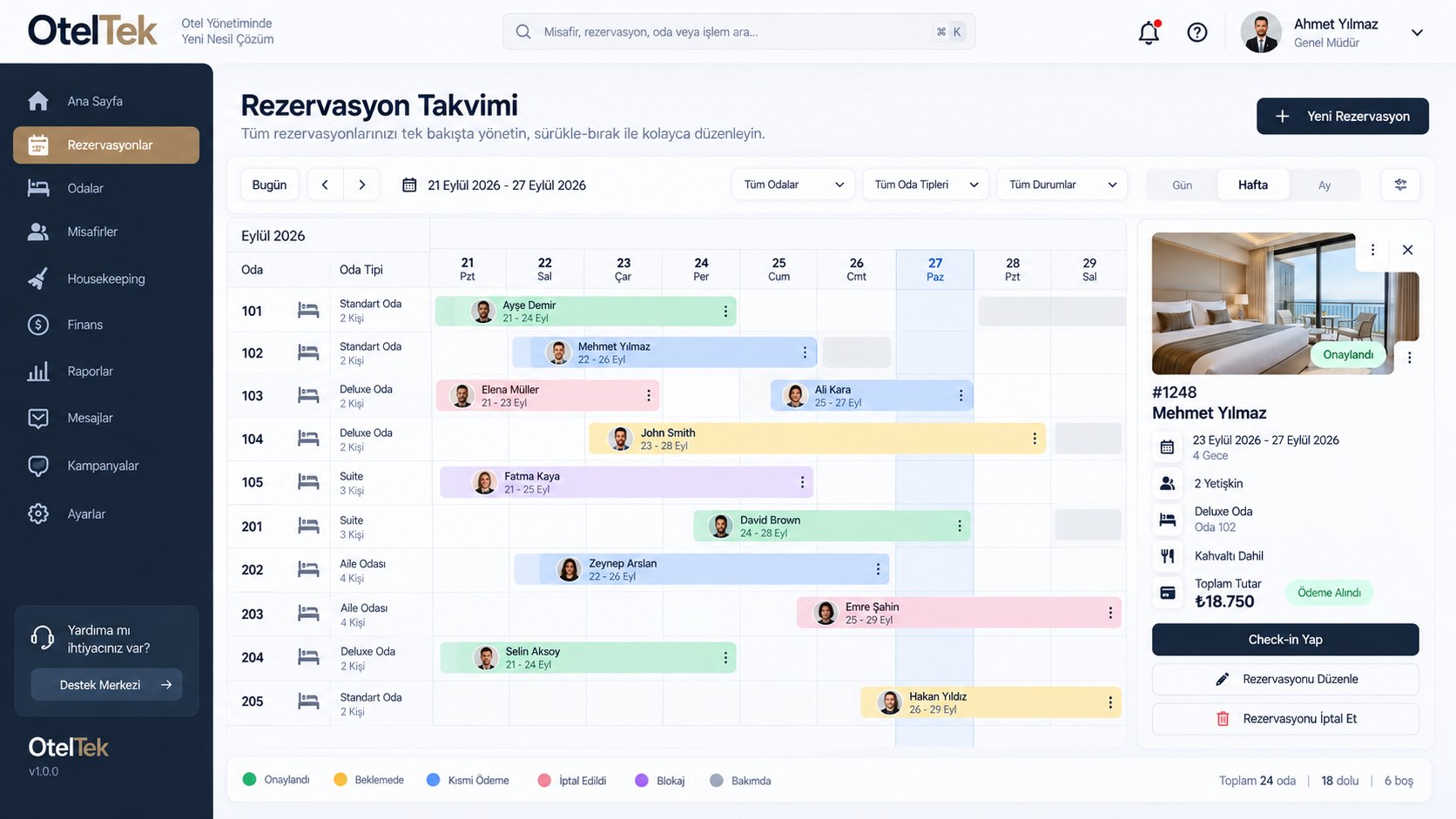Click the 18 dolu occupancy count
1456x819 pixels.
point(1339,781)
